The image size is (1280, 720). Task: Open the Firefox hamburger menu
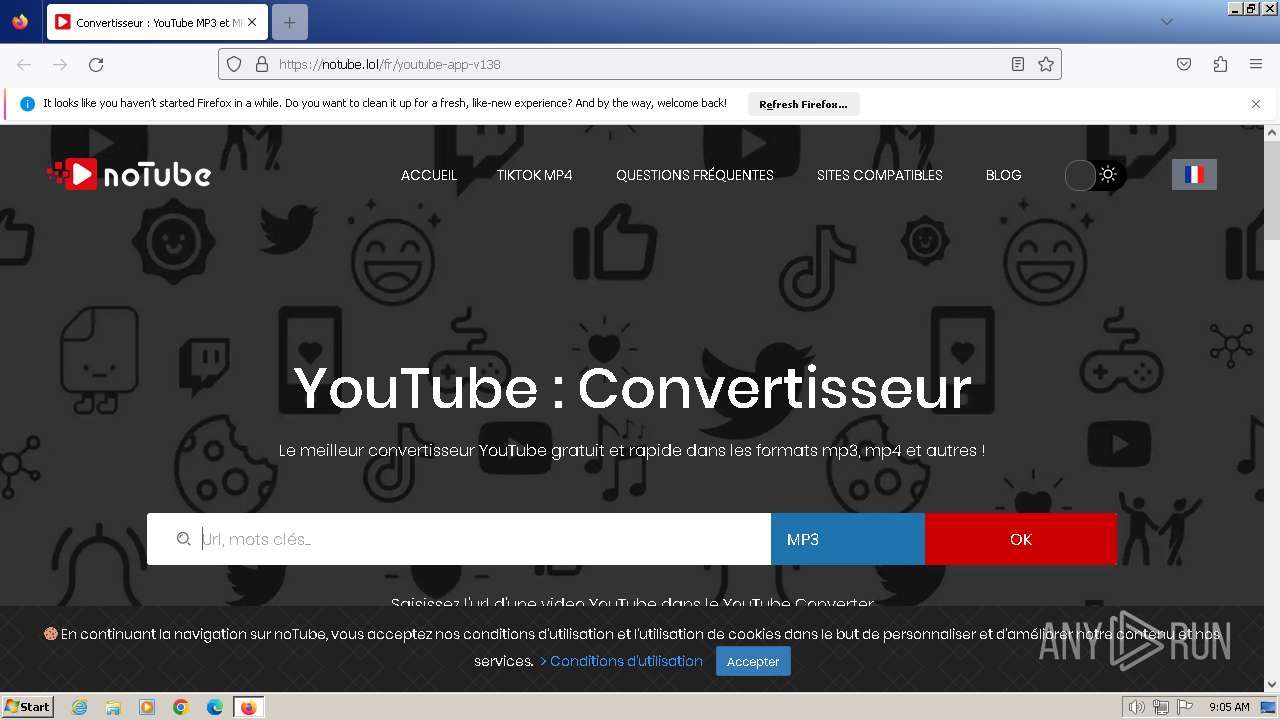(1256, 64)
